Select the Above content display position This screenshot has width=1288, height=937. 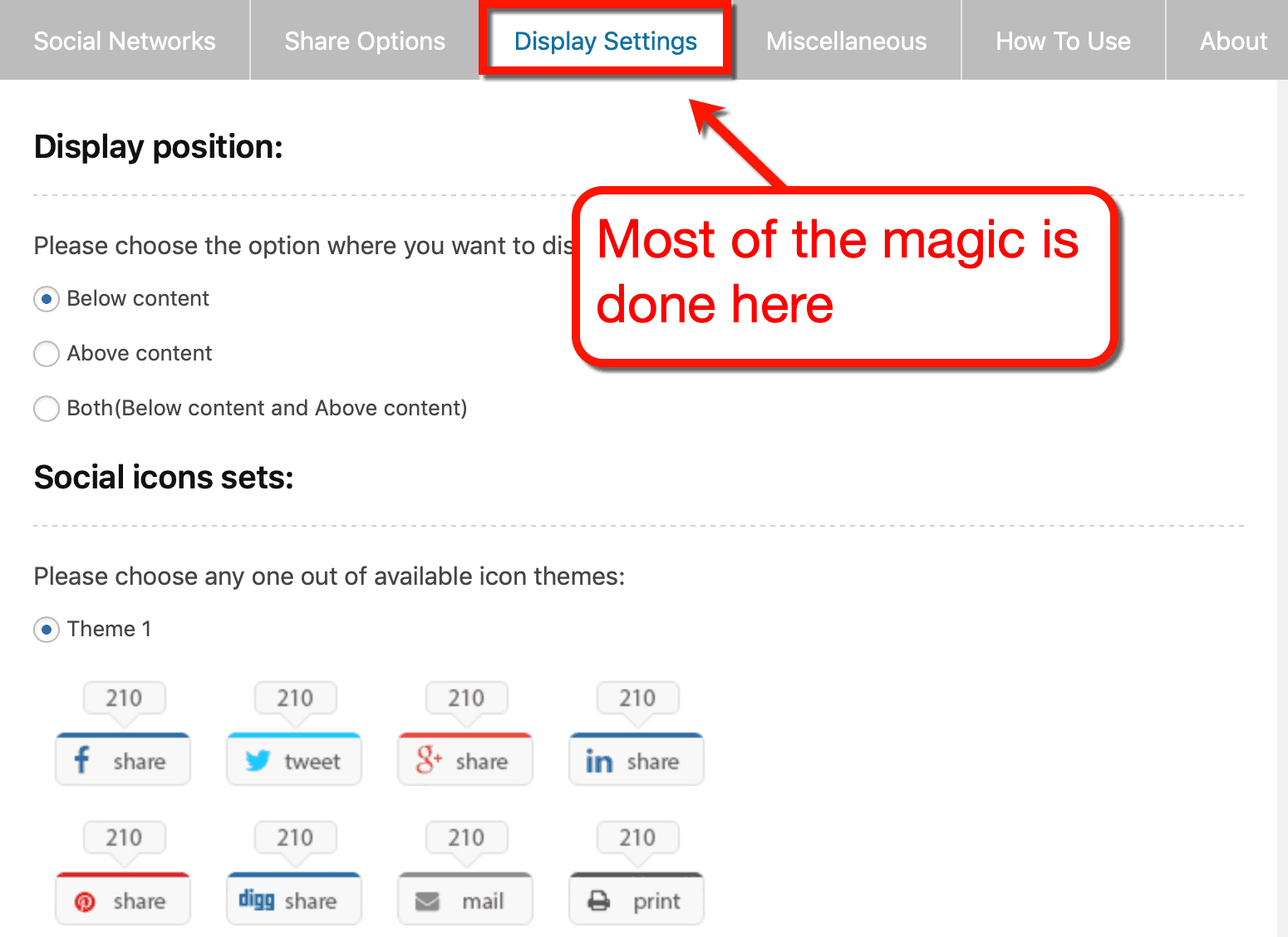point(47,354)
